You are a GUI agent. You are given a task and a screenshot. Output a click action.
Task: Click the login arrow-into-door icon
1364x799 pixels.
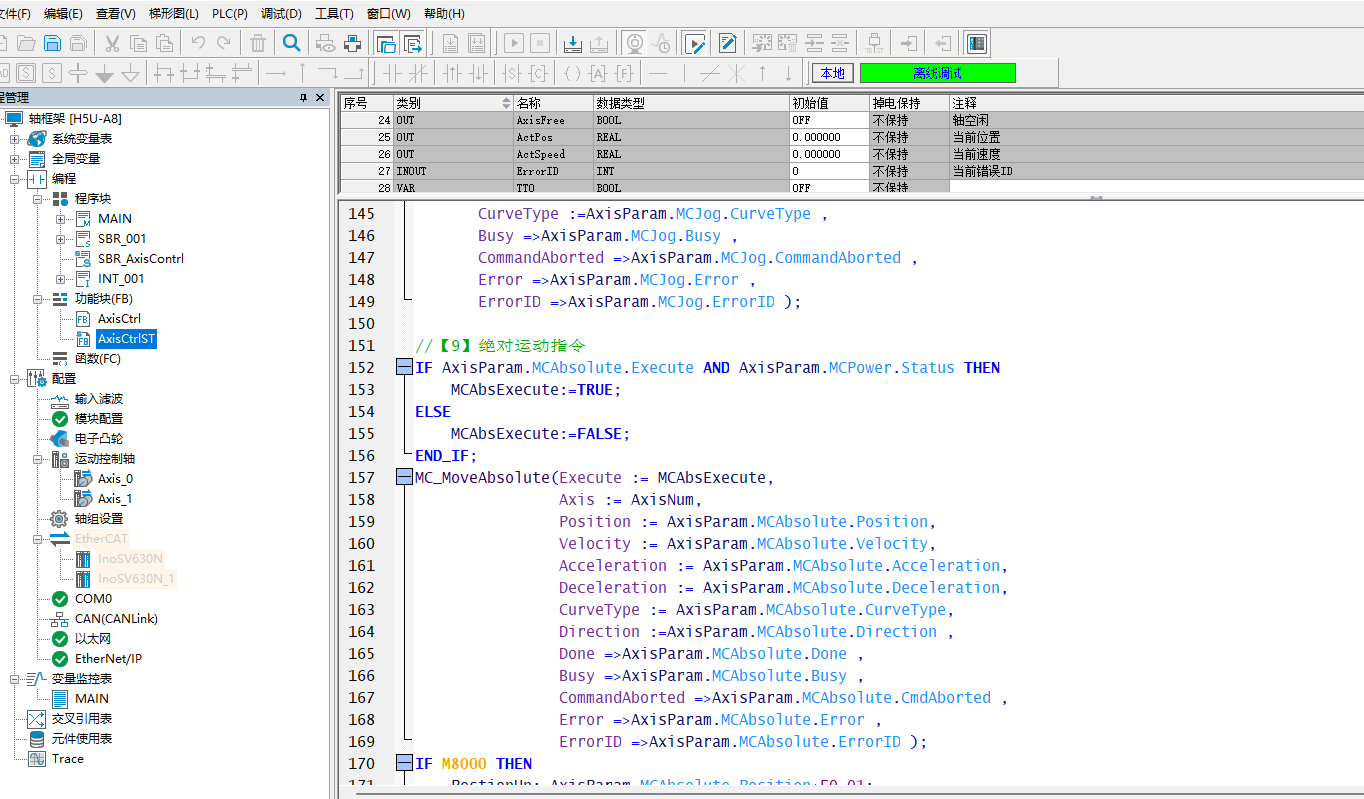pyautogui.click(x=908, y=43)
